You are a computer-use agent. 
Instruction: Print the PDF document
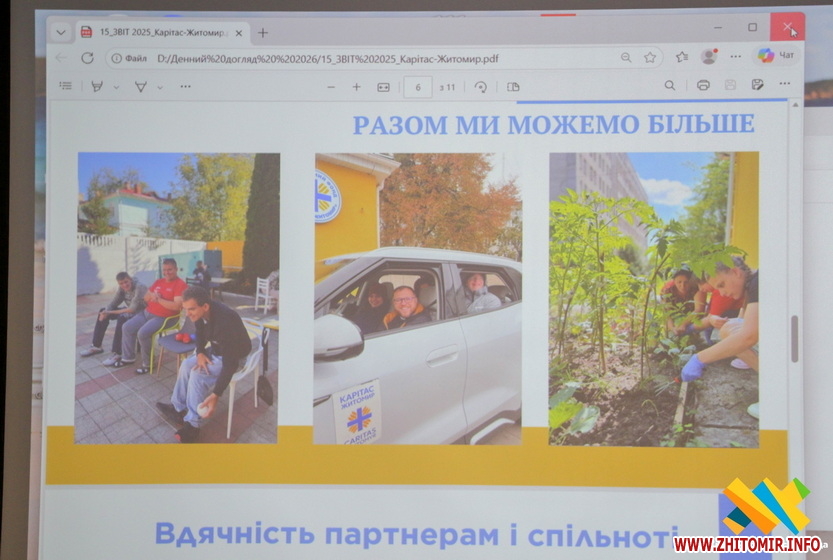pyautogui.click(x=703, y=86)
